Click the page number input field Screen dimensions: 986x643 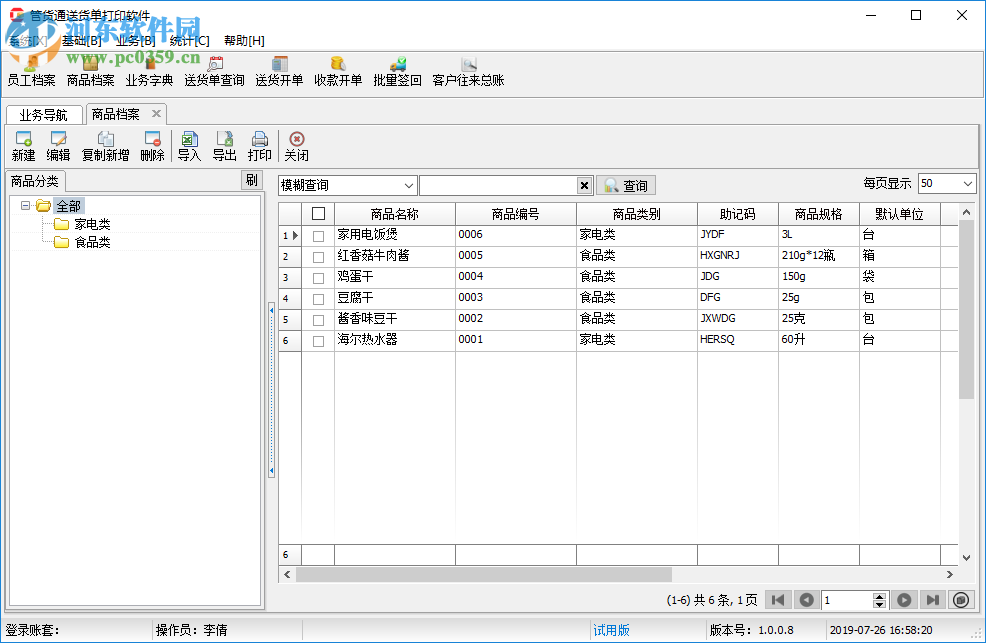click(x=847, y=600)
